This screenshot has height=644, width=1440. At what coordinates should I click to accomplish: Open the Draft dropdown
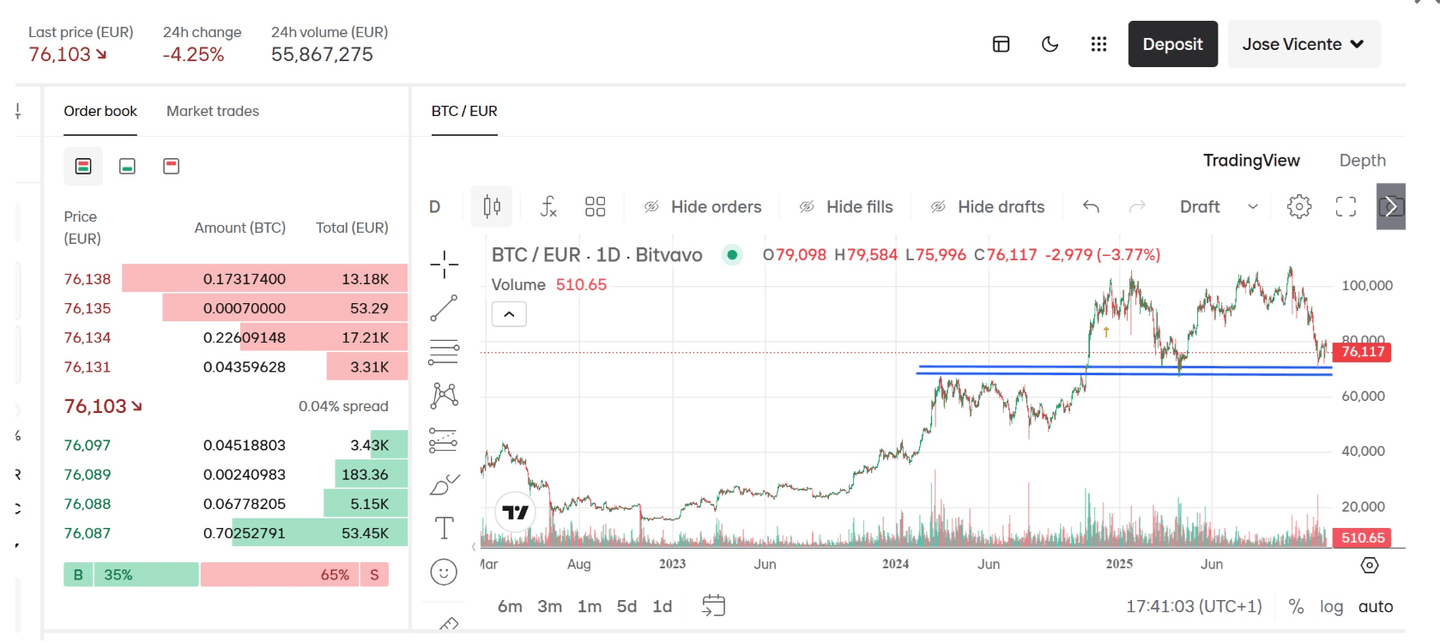click(x=1217, y=207)
